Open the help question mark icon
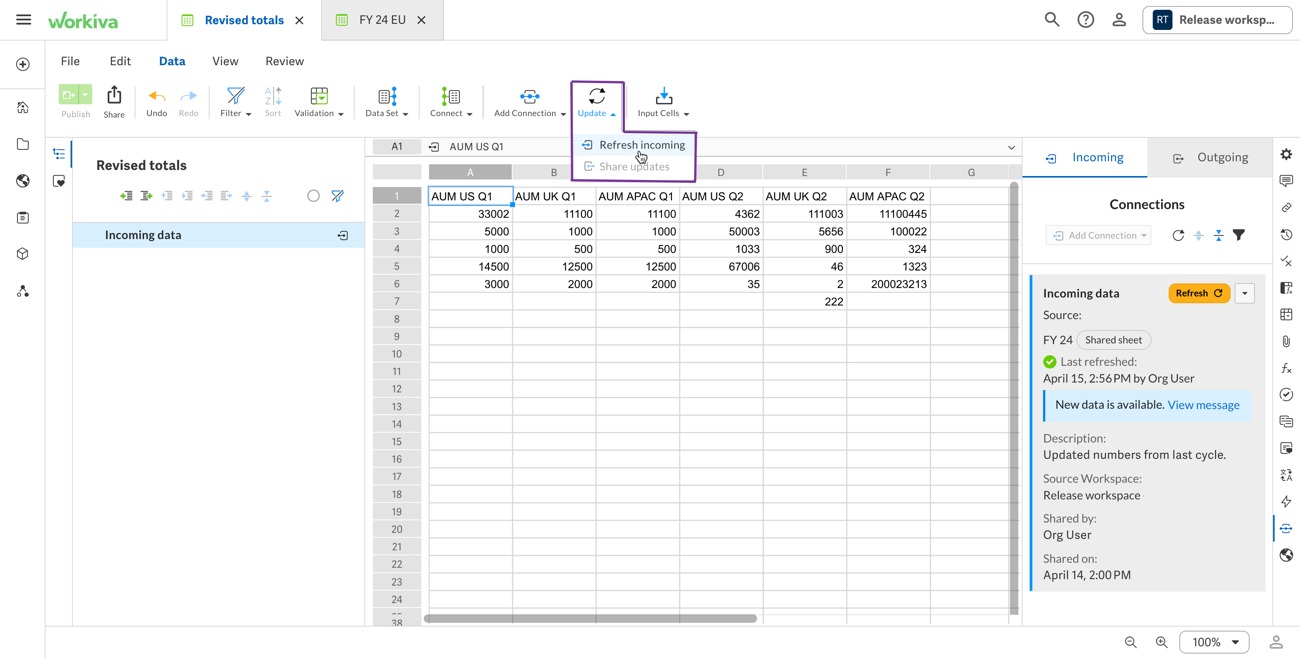This screenshot has width=1300, height=658. pos(1085,20)
